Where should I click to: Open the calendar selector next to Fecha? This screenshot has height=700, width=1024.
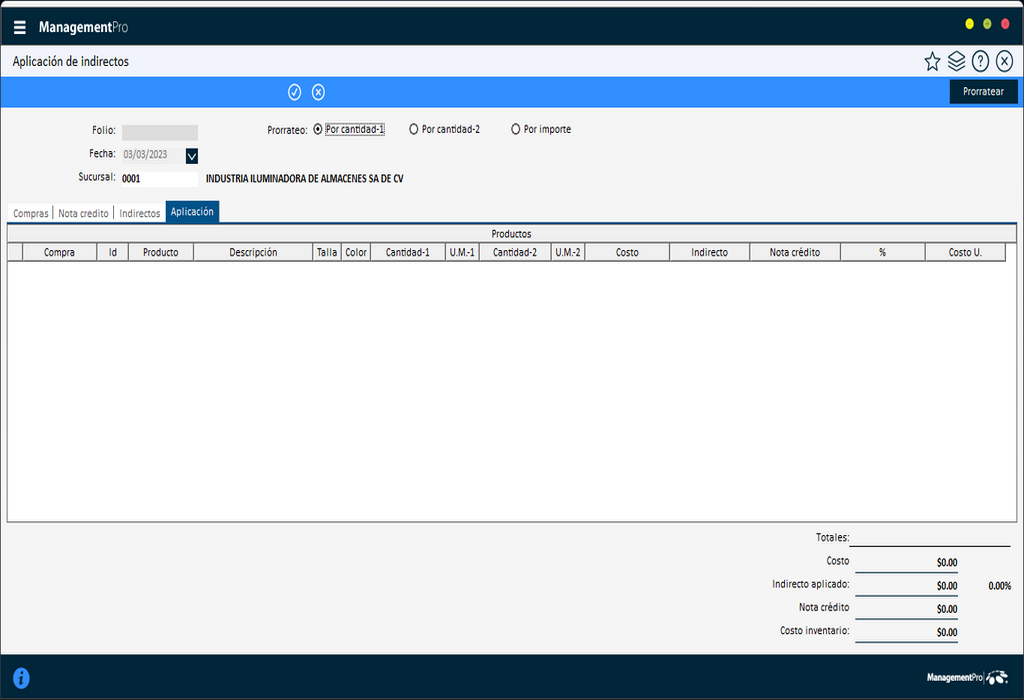tap(190, 155)
